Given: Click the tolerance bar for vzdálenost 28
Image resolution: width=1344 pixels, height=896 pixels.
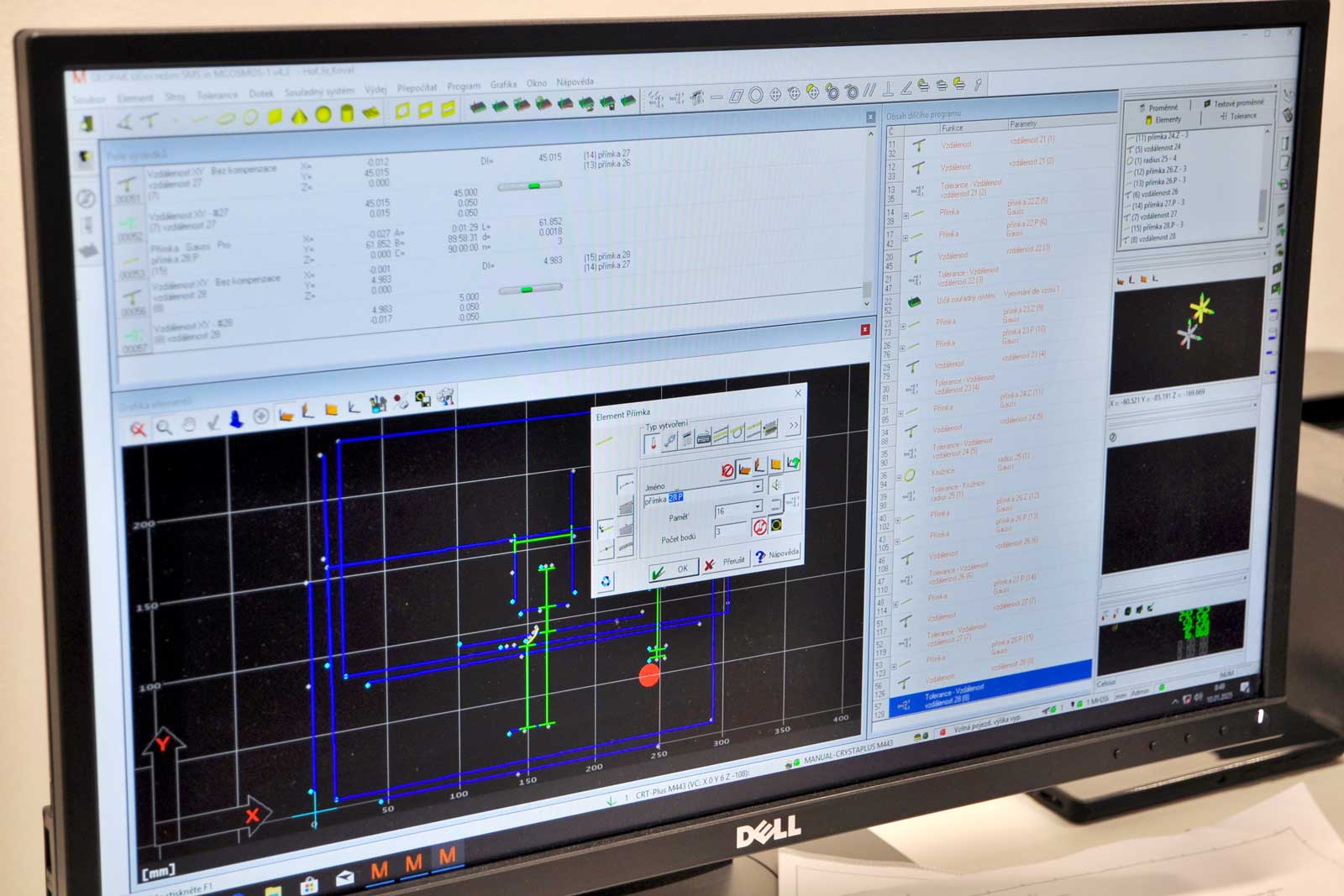Looking at the screenshot, I should tap(529, 289).
